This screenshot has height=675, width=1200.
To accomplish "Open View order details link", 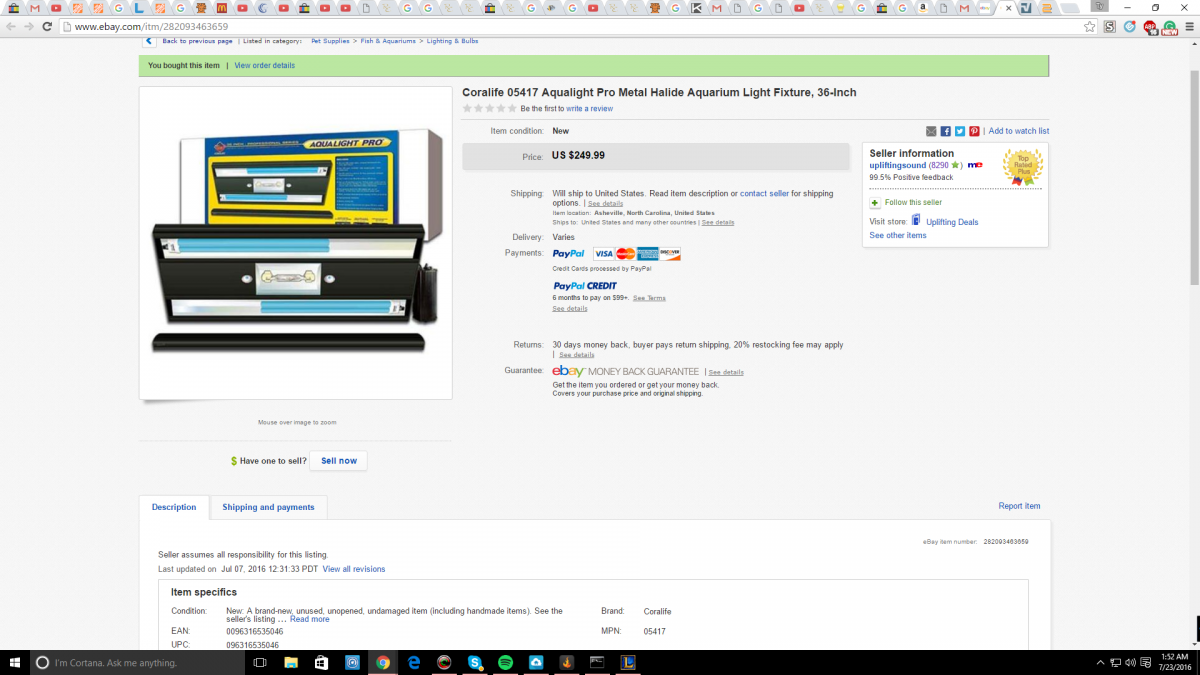I will (x=265, y=66).
